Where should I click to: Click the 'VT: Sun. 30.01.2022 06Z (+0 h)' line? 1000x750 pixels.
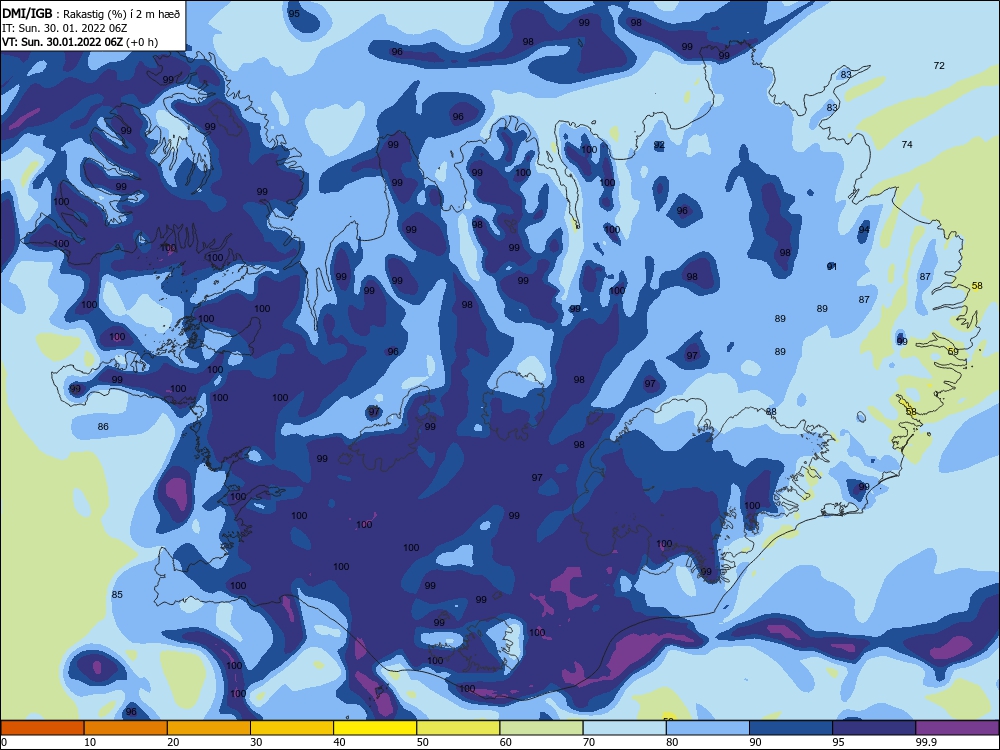(80, 42)
